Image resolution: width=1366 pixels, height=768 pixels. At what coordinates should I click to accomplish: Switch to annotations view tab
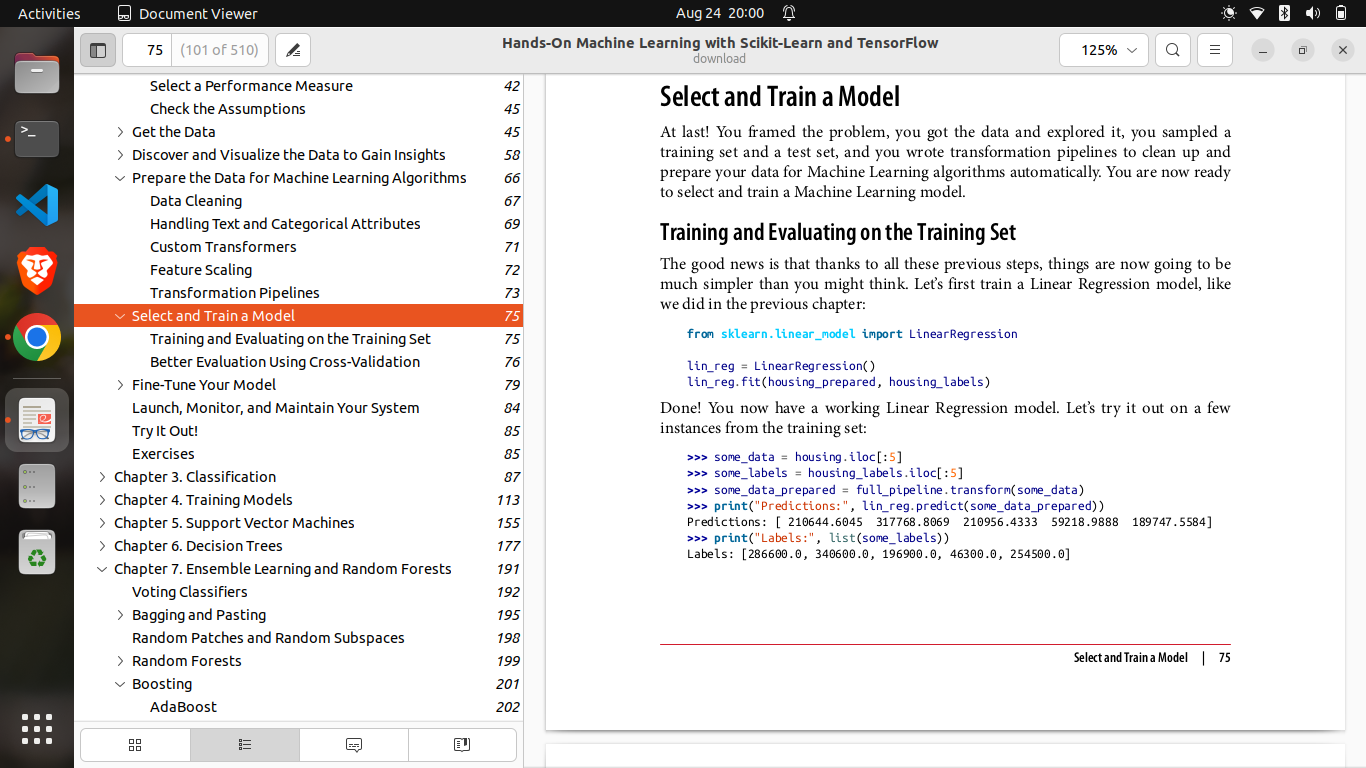coord(353,745)
